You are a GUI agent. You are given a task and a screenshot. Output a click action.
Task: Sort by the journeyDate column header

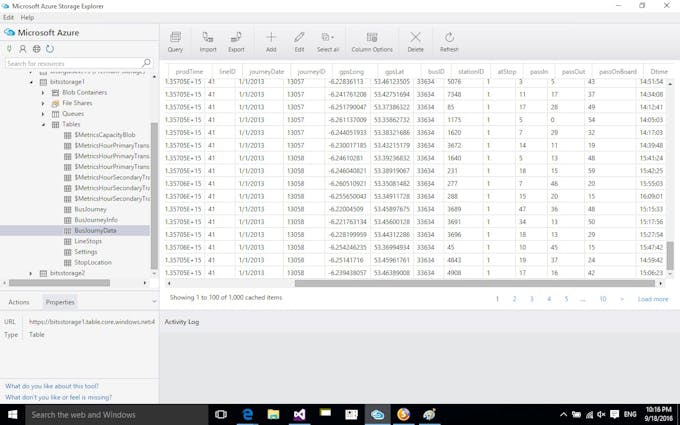pyautogui.click(x=267, y=72)
